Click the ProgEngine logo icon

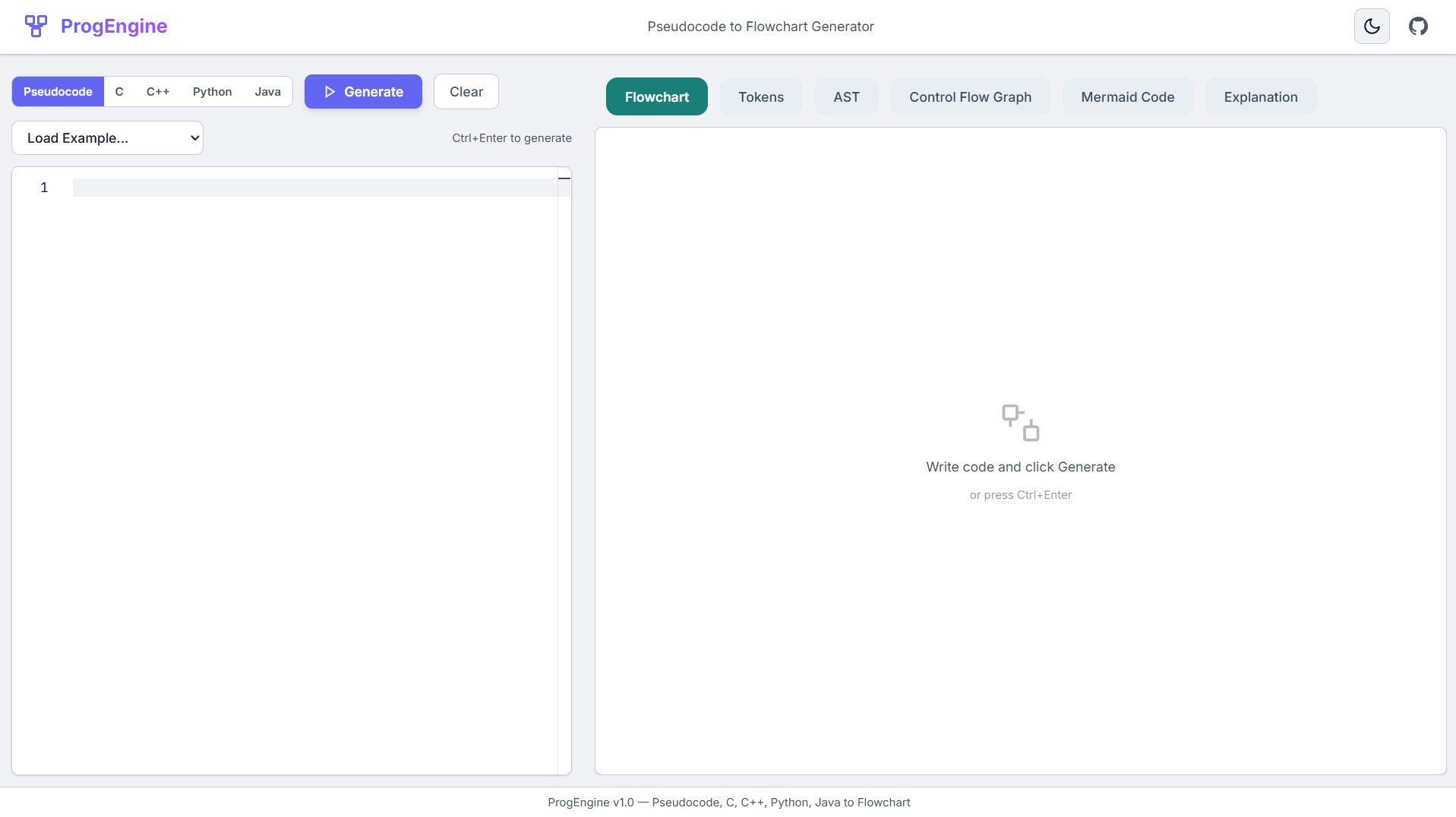36,26
